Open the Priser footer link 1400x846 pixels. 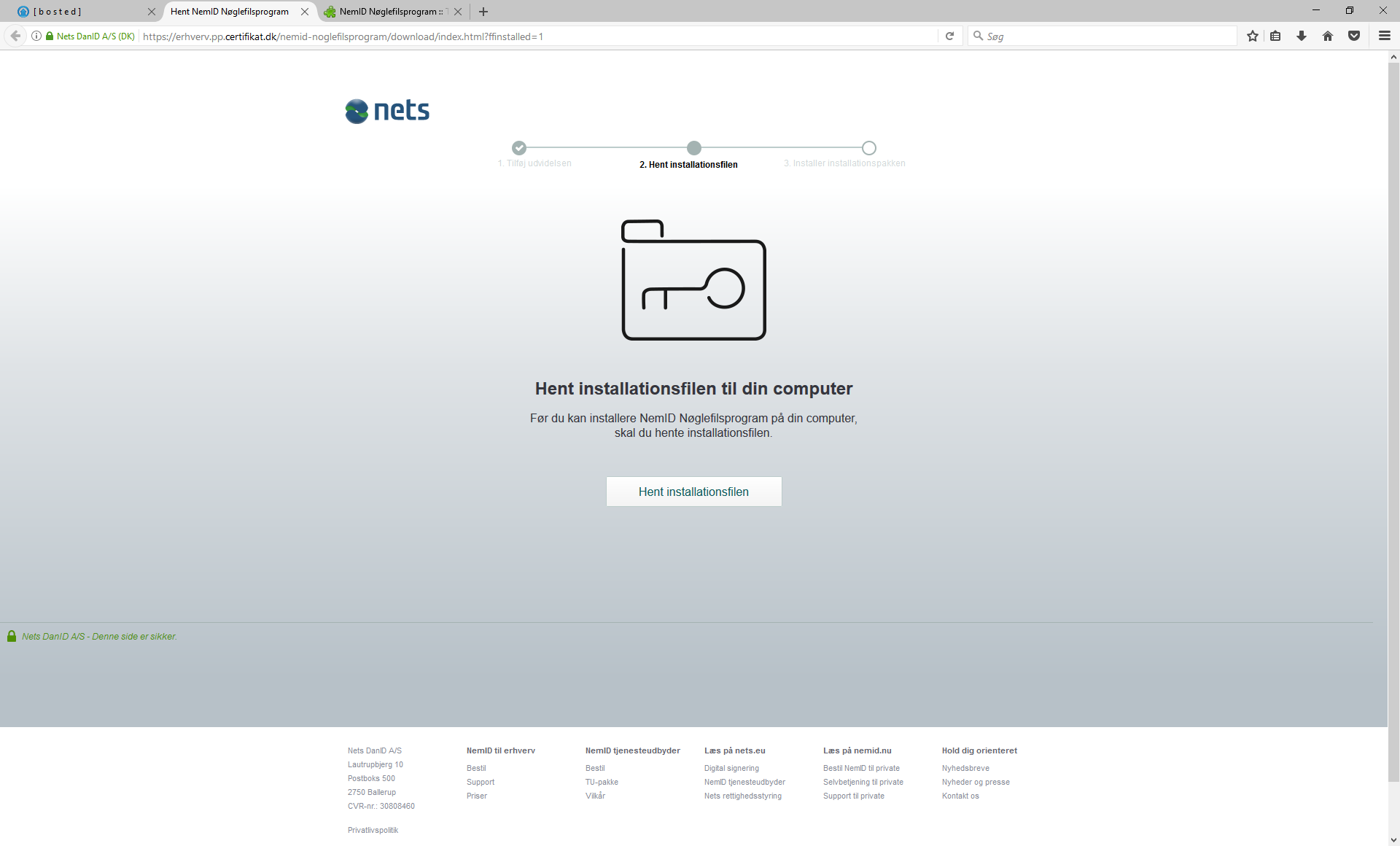(x=477, y=796)
